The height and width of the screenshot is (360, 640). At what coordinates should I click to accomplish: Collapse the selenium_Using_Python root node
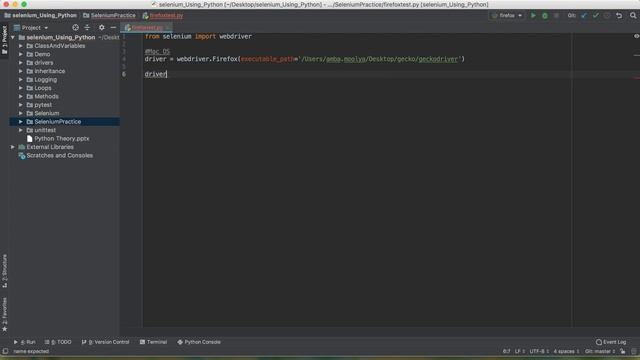coord(13,37)
